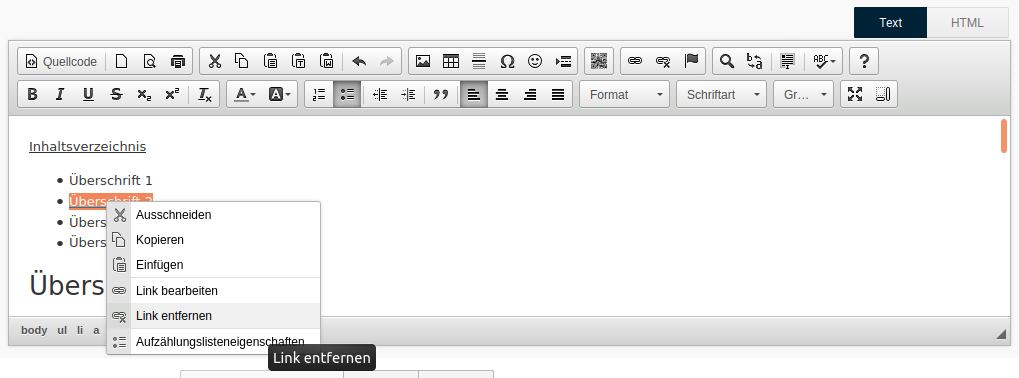Click the Inhaltsverzeichnis link
The height and width of the screenshot is (378, 1019).
[88, 147]
